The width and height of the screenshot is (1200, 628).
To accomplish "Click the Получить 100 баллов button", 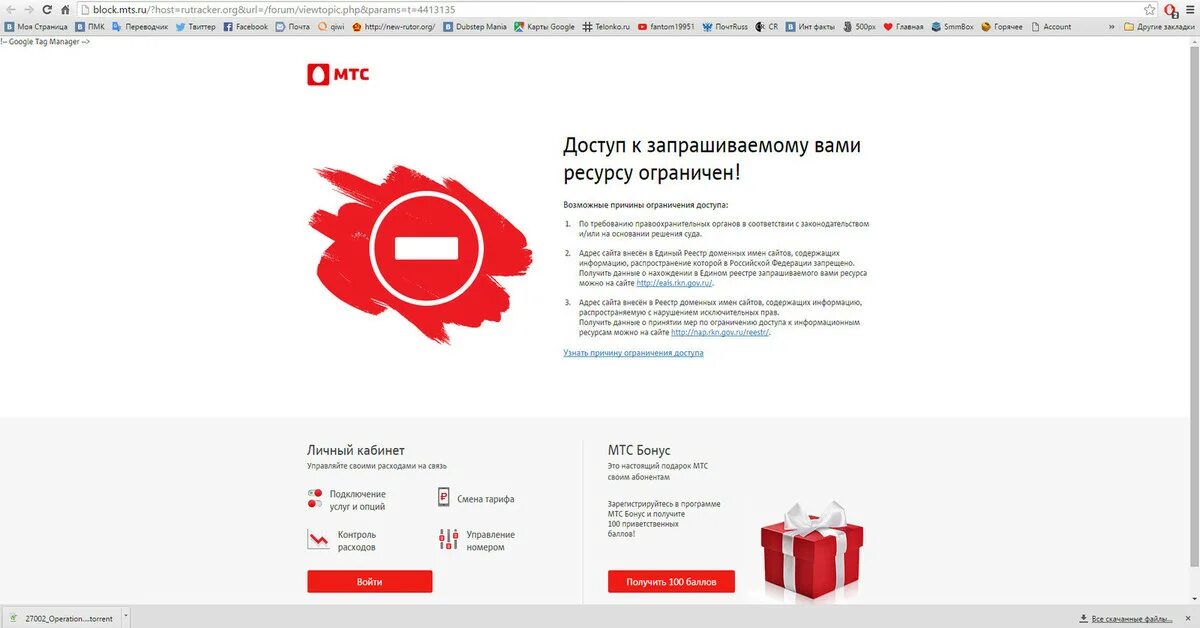I will [671, 581].
